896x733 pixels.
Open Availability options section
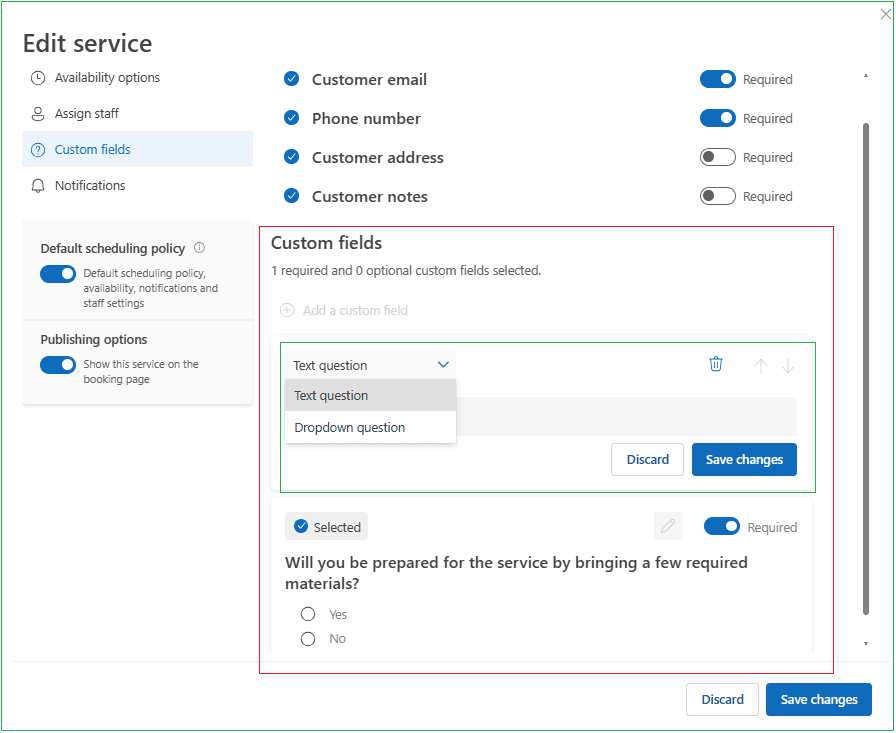pos(137,78)
